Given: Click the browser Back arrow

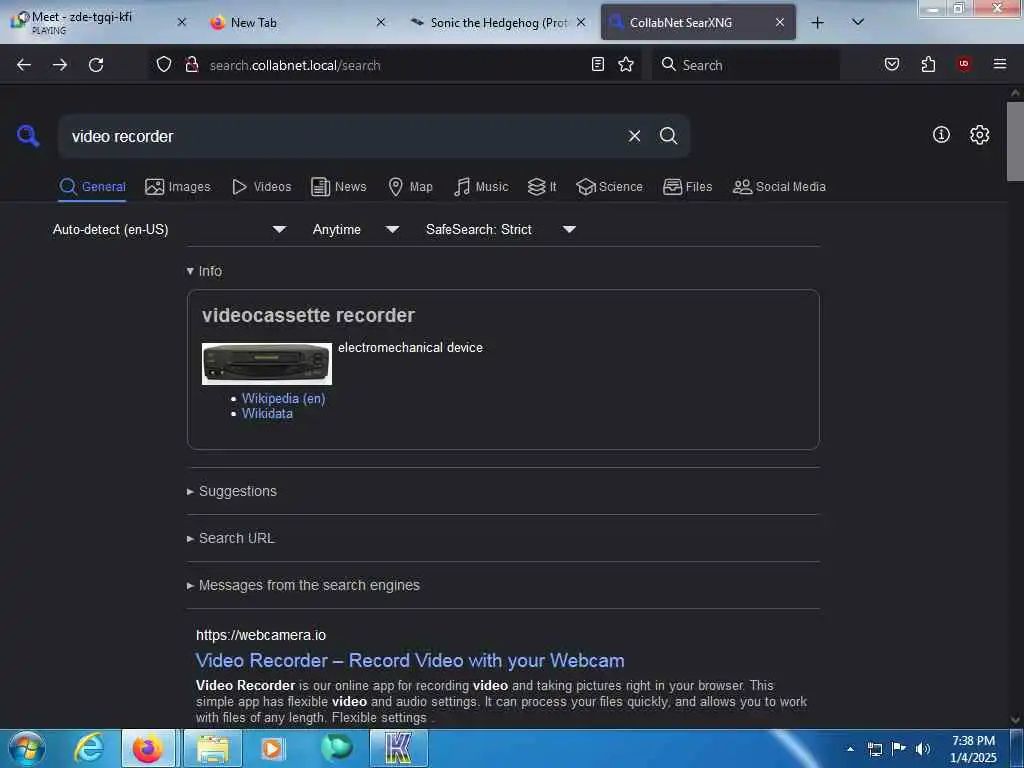Looking at the screenshot, I should (24, 65).
